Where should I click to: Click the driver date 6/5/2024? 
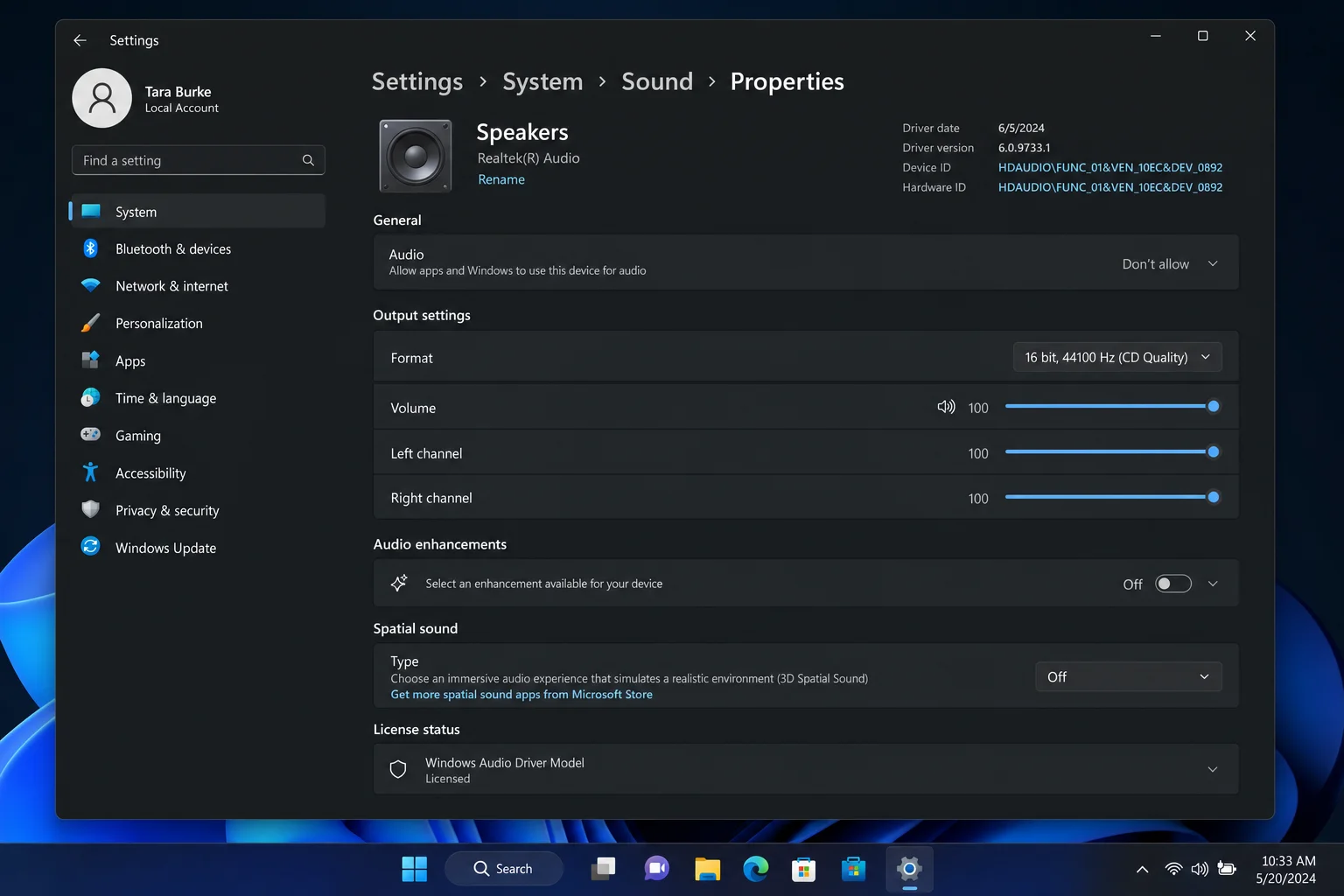click(x=1021, y=128)
